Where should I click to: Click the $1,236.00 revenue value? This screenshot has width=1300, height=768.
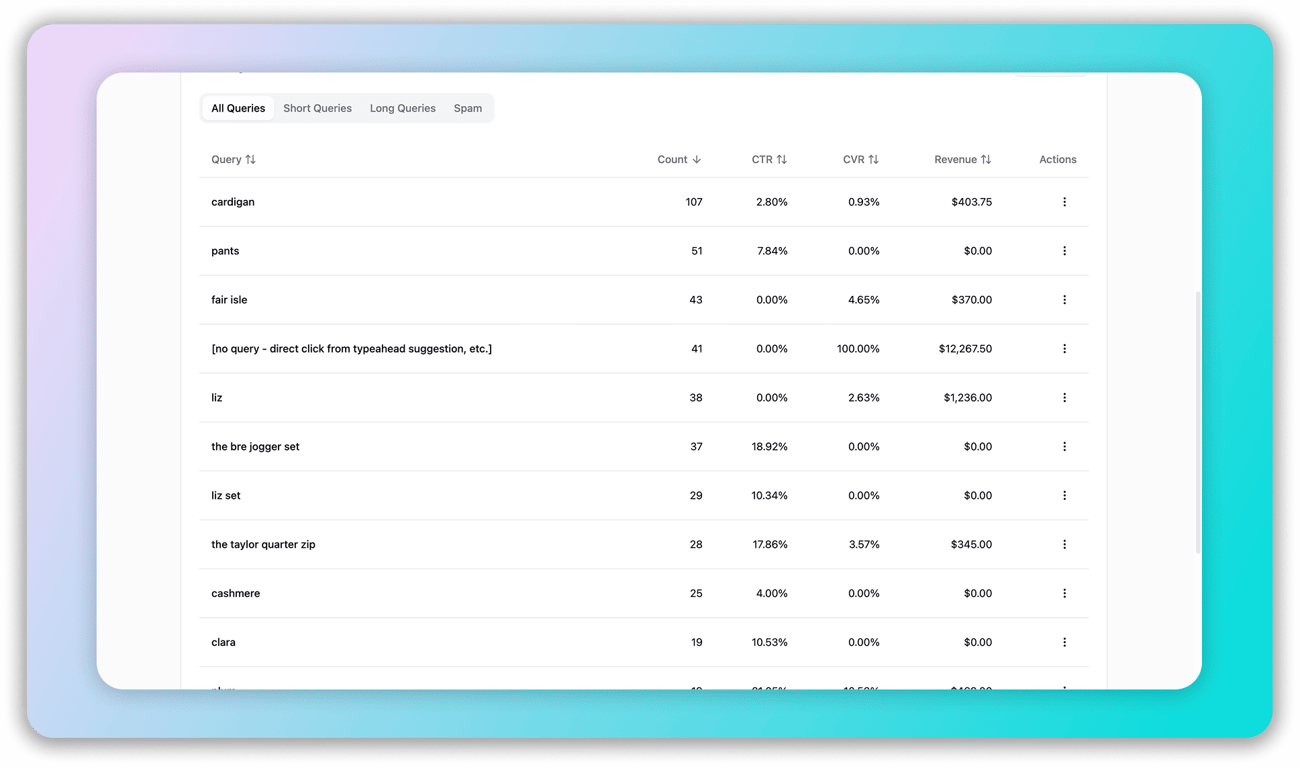(968, 398)
